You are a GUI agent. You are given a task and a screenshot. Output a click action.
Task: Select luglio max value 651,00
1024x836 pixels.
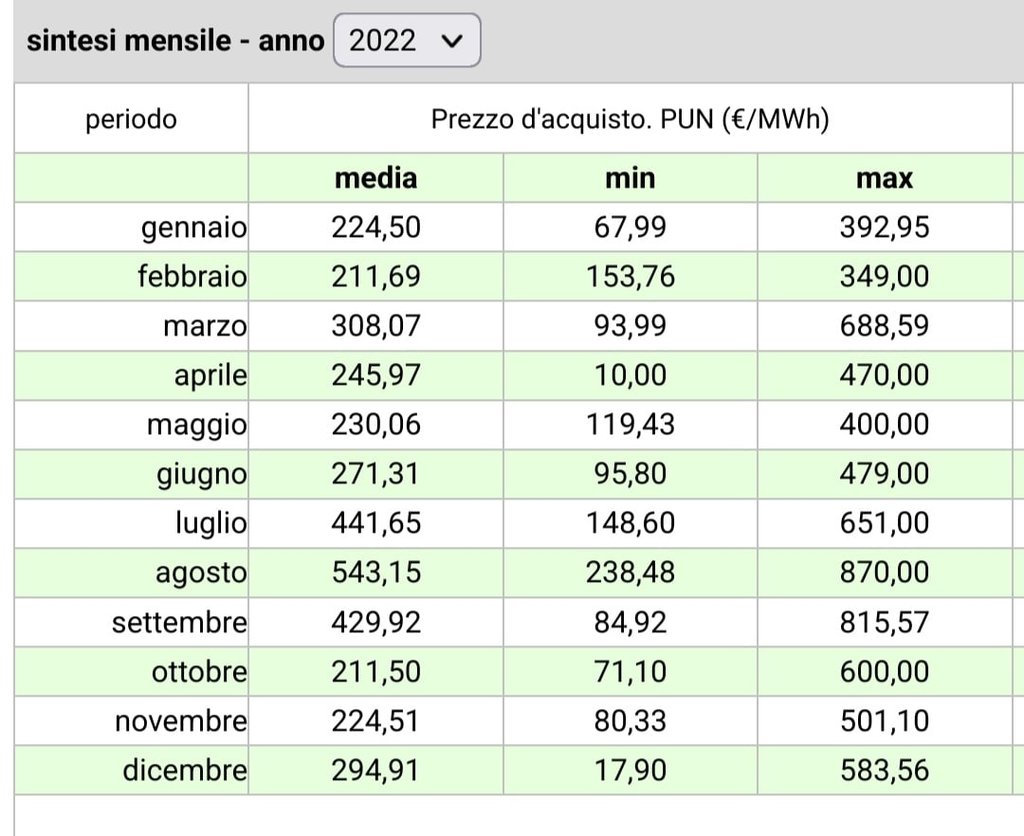pyautogui.click(x=884, y=522)
